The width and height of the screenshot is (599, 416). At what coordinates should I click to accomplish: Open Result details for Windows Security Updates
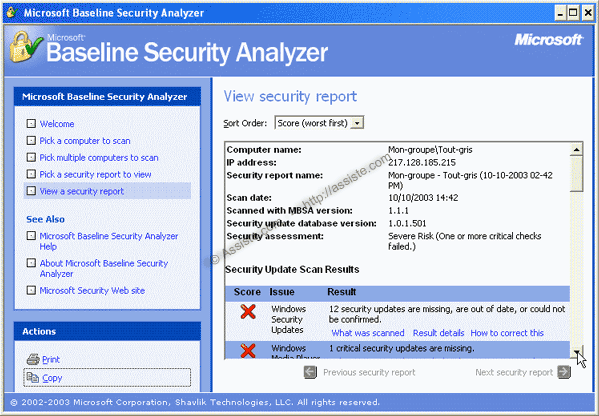pyautogui.click(x=439, y=333)
